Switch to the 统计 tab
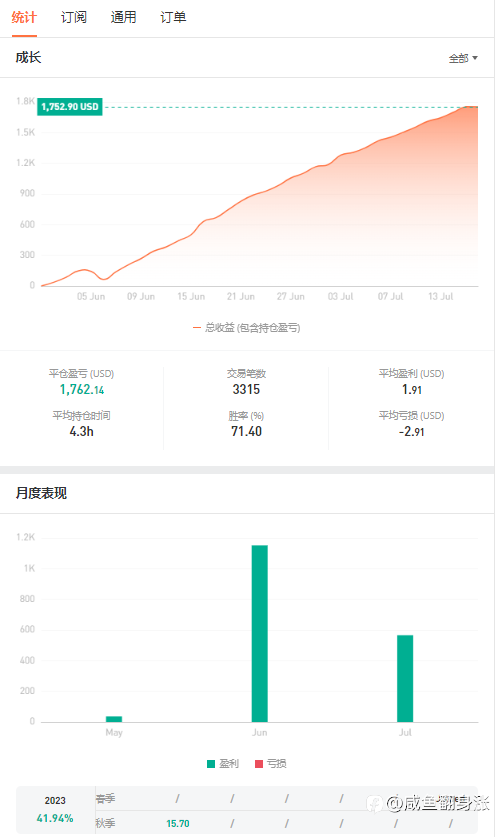The width and height of the screenshot is (496, 837). [24, 18]
